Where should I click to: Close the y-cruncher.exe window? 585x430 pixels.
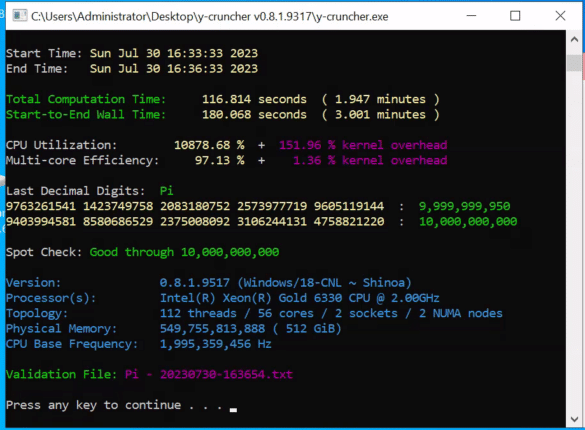(x=560, y=16)
